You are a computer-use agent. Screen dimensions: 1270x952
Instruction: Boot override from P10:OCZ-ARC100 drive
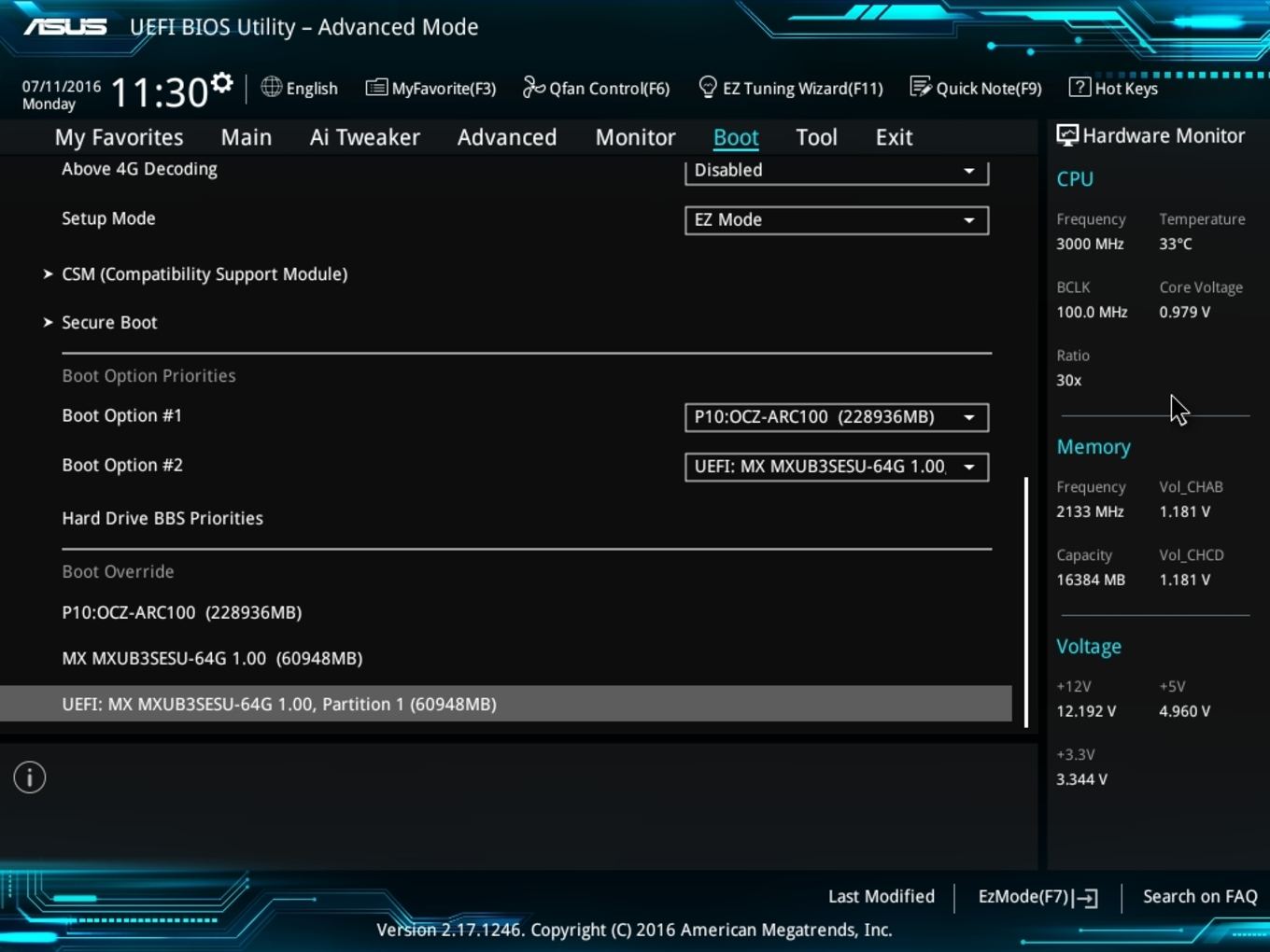[x=182, y=613]
